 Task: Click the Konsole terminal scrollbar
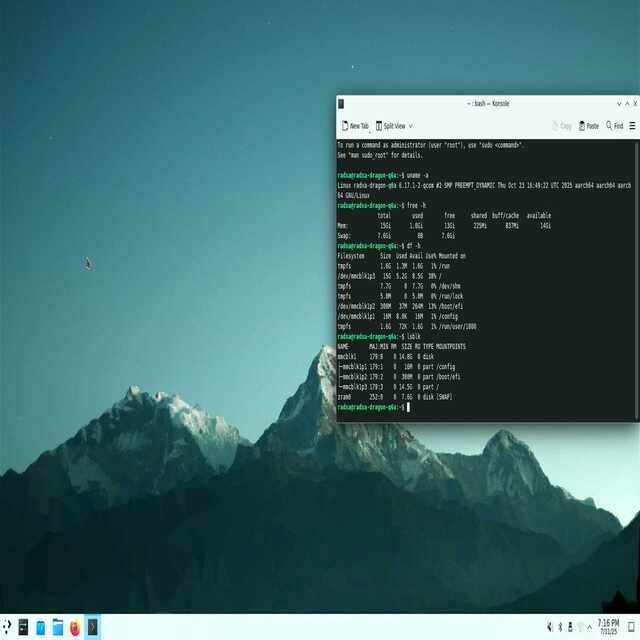point(636,280)
